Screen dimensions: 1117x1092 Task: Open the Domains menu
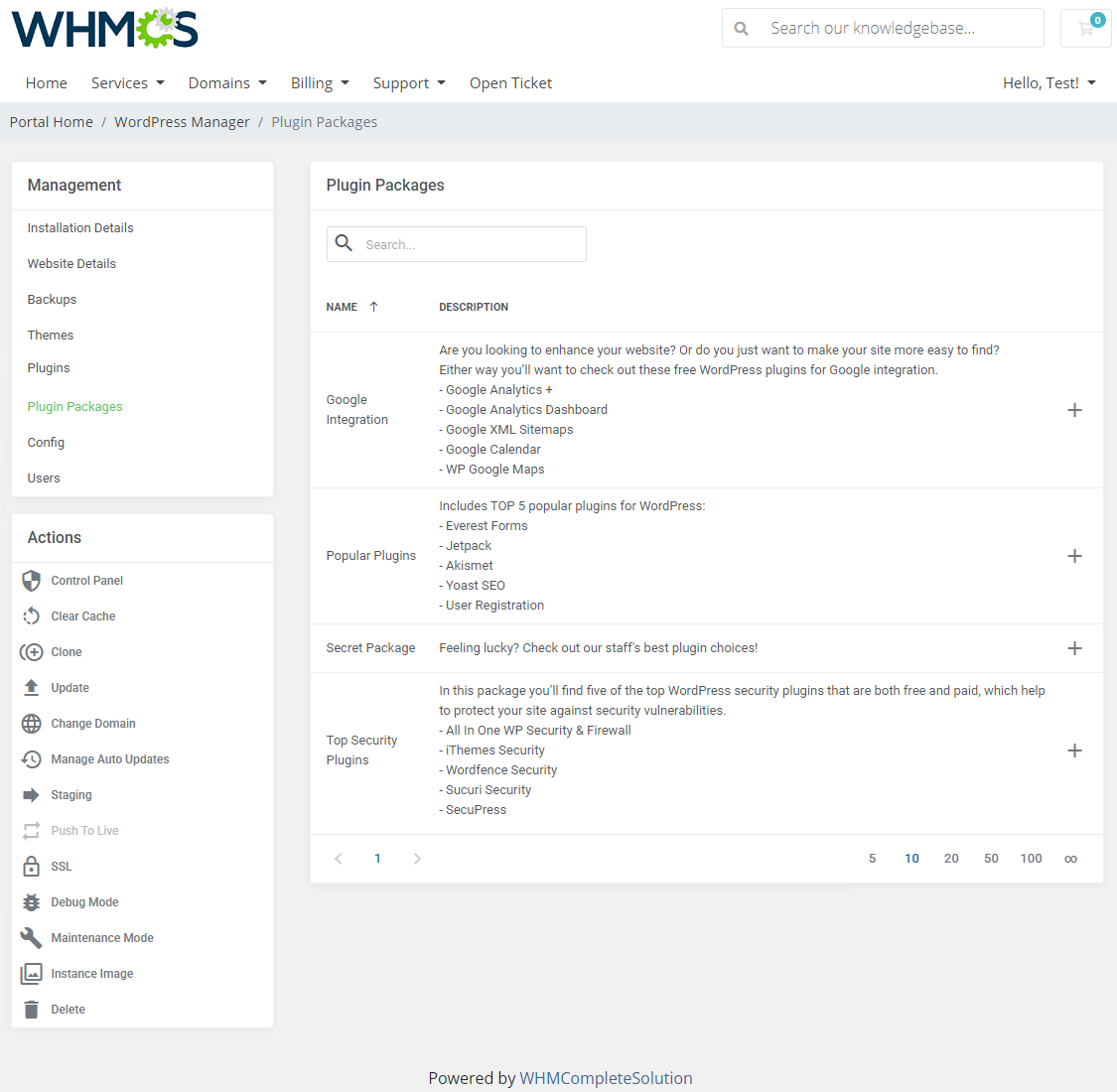click(226, 82)
